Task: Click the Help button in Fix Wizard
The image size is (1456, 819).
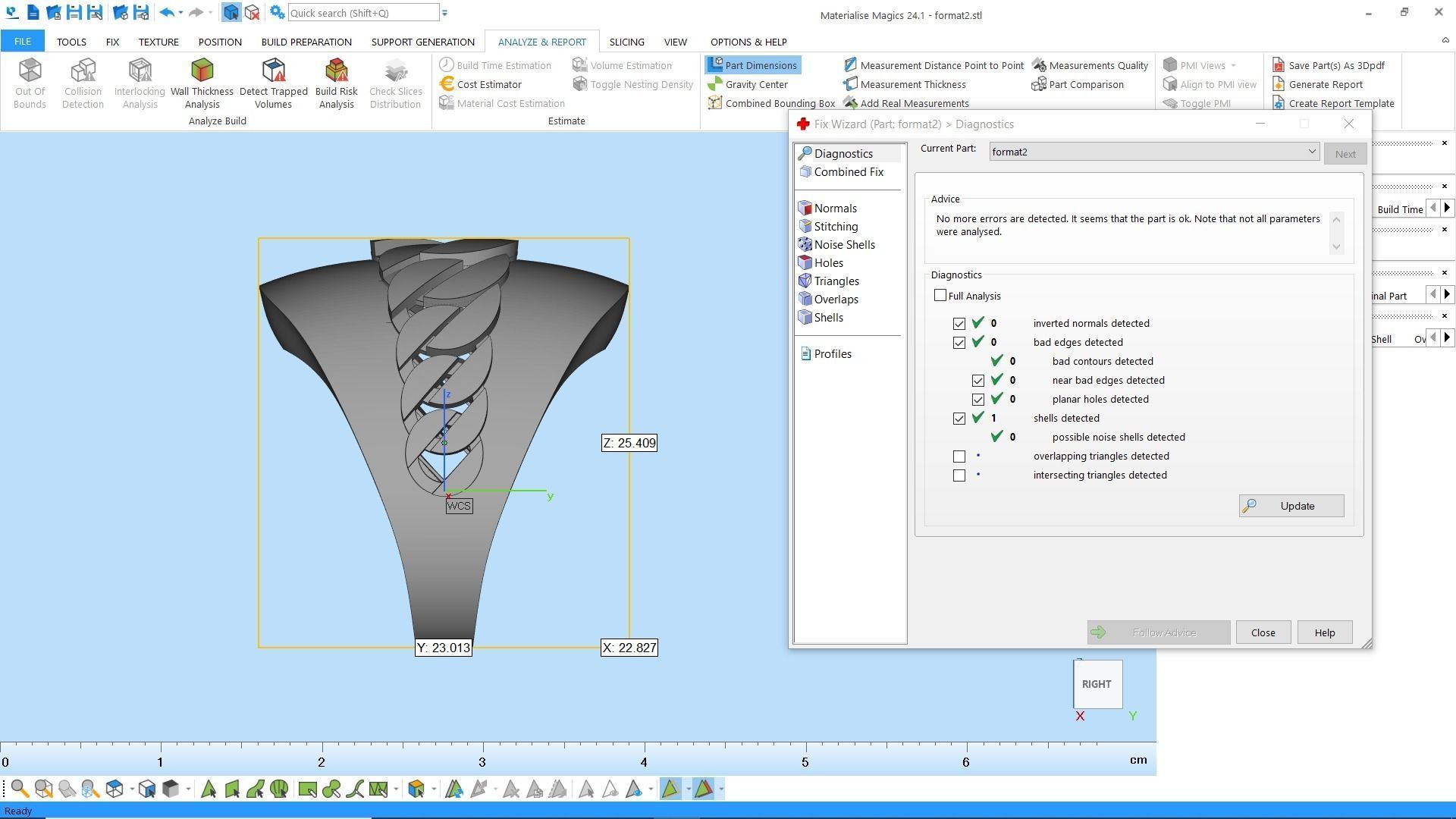Action: [1324, 632]
